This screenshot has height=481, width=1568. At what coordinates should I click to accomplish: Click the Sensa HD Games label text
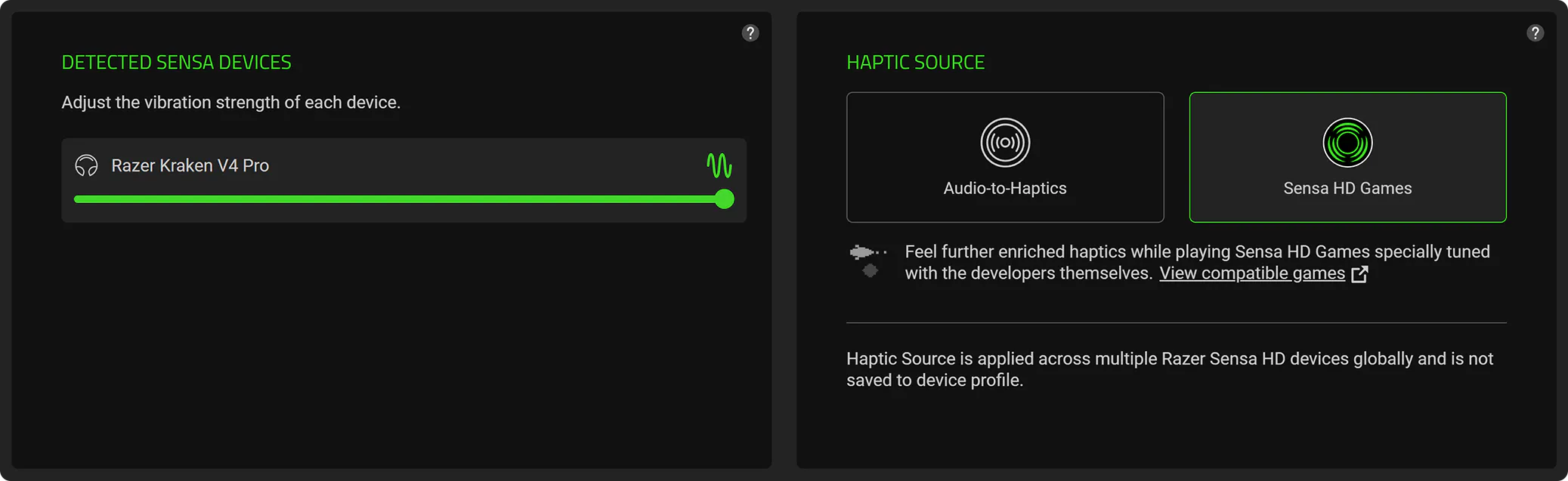[1347, 188]
